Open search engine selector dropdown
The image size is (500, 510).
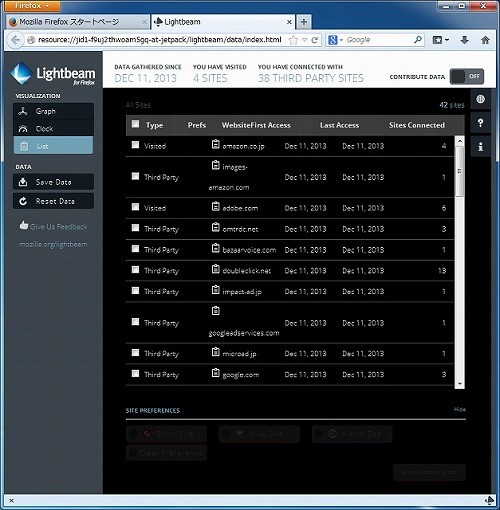click(335, 40)
